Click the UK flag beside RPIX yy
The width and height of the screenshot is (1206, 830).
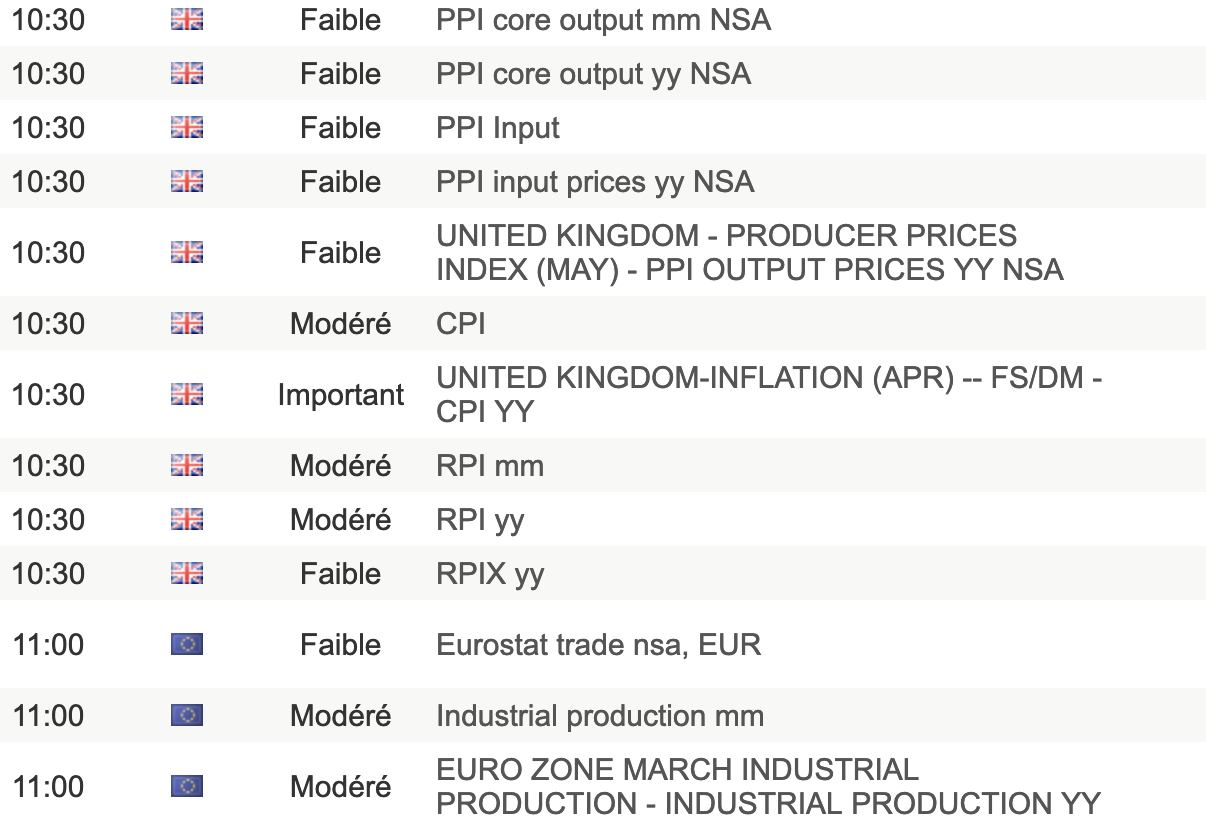187,574
